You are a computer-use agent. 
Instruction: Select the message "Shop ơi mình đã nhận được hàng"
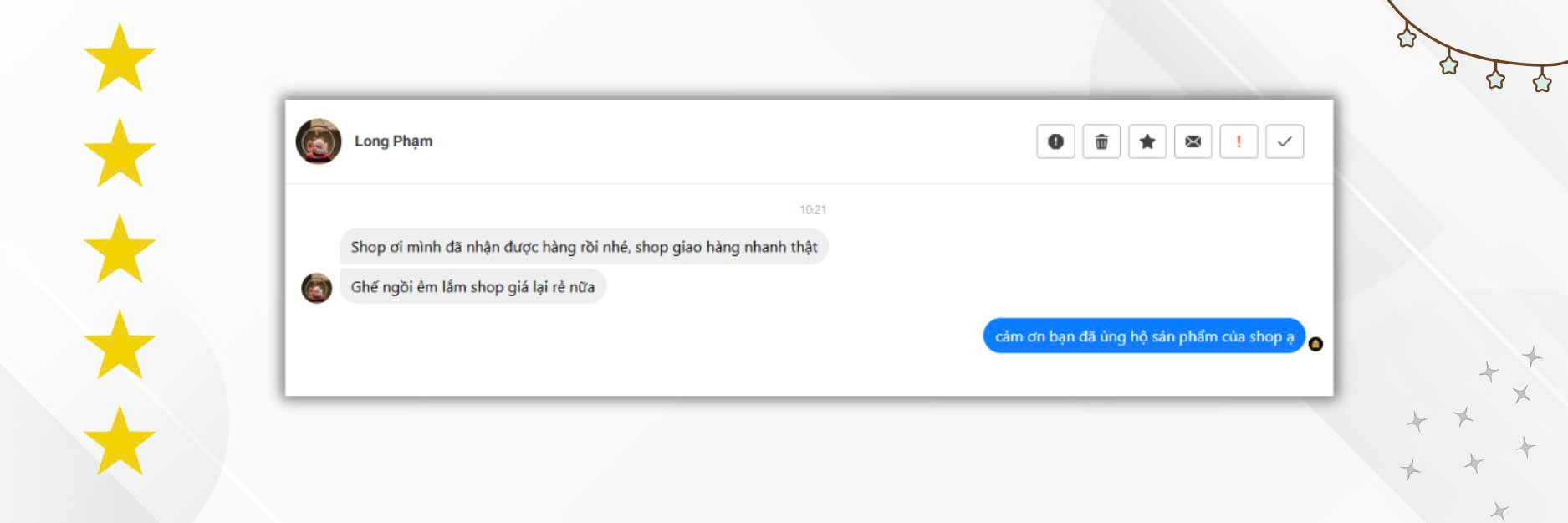coord(584,247)
